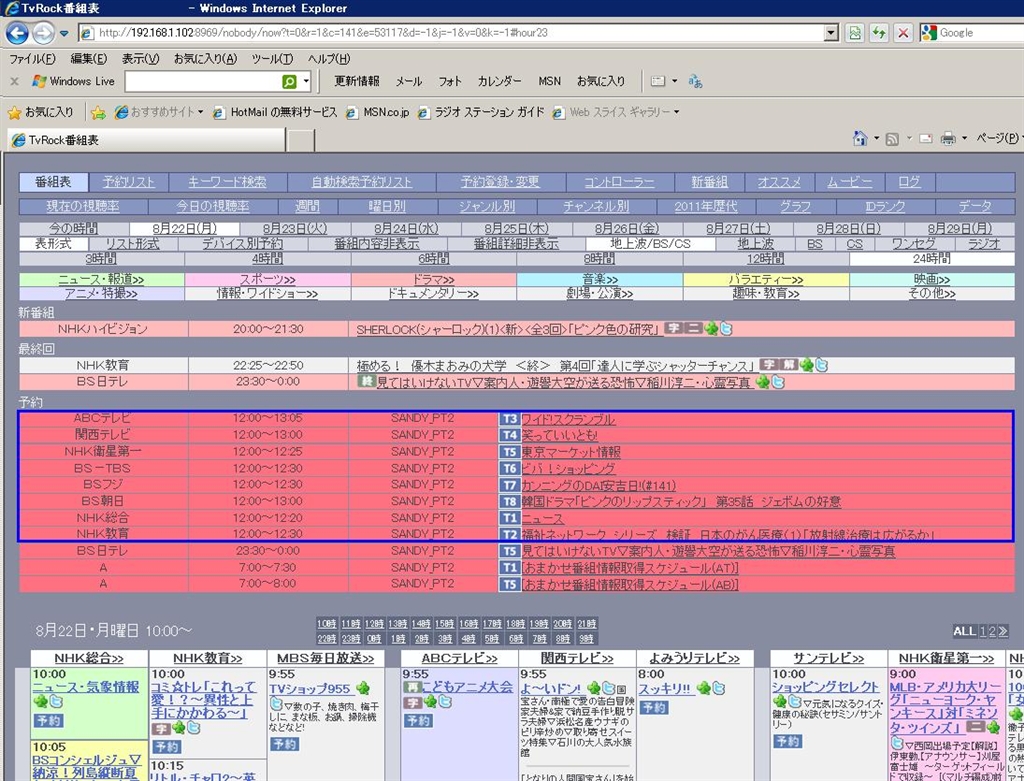Image resolution: width=1024 pixels, height=781 pixels.
Task: Click the Print icon in command bar
Action: click(x=947, y=138)
